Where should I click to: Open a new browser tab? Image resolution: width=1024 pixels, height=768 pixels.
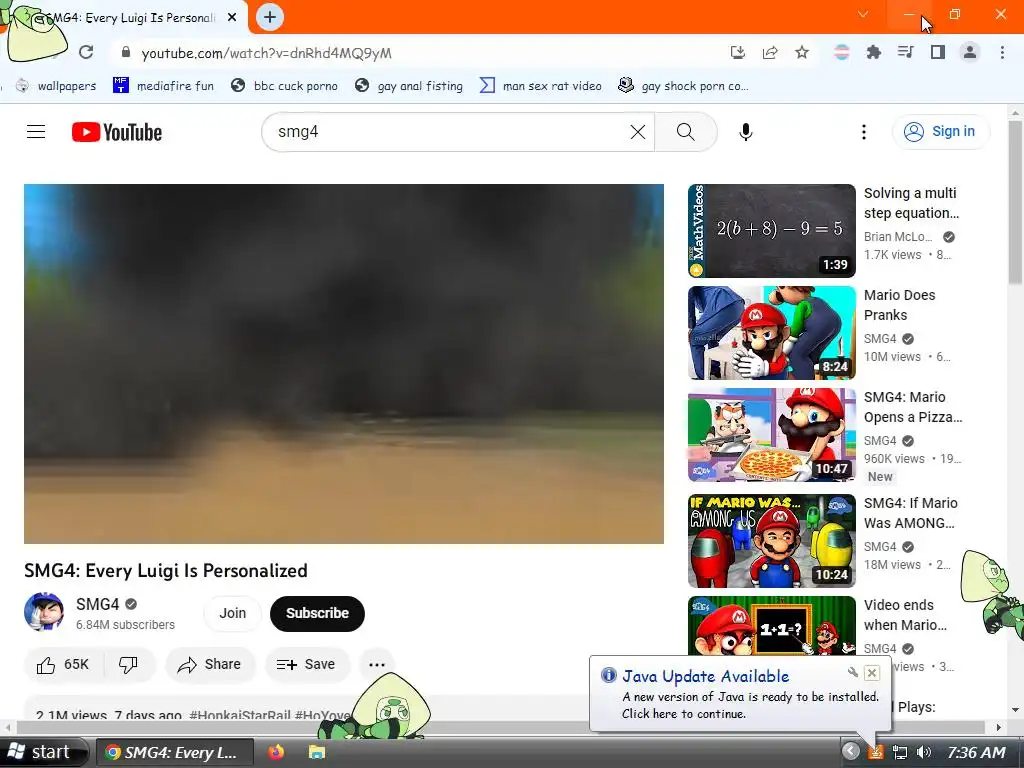tap(270, 17)
